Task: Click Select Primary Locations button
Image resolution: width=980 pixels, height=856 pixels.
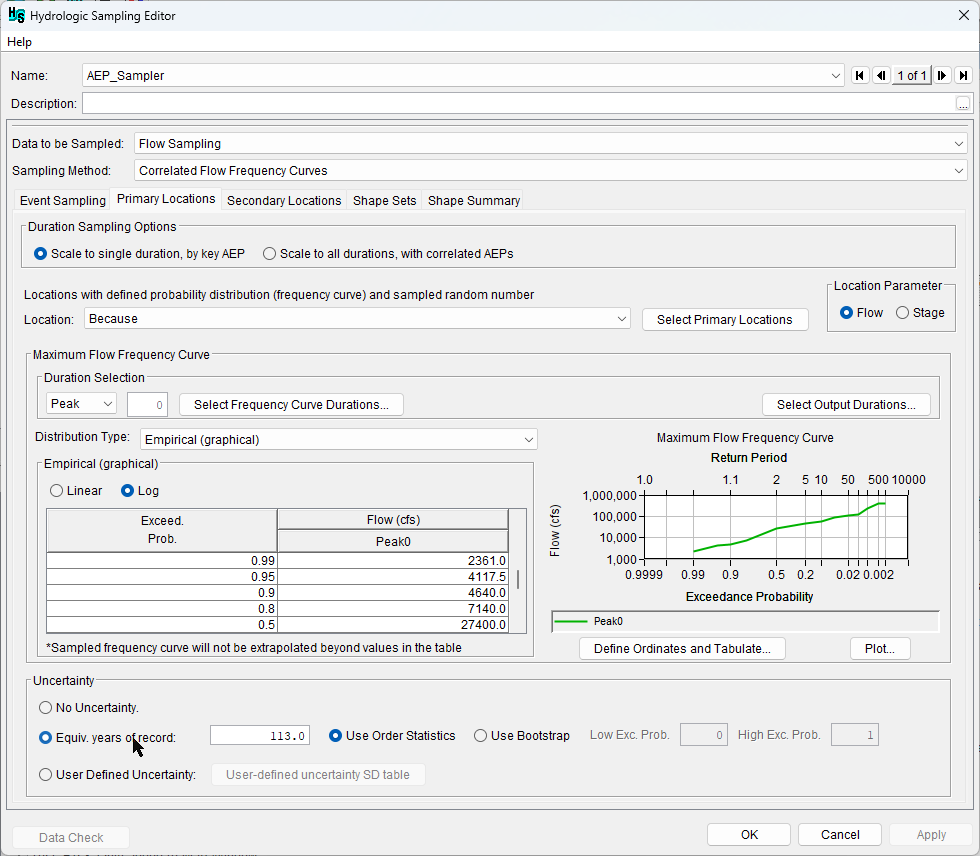Action: (x=724, y=320)
